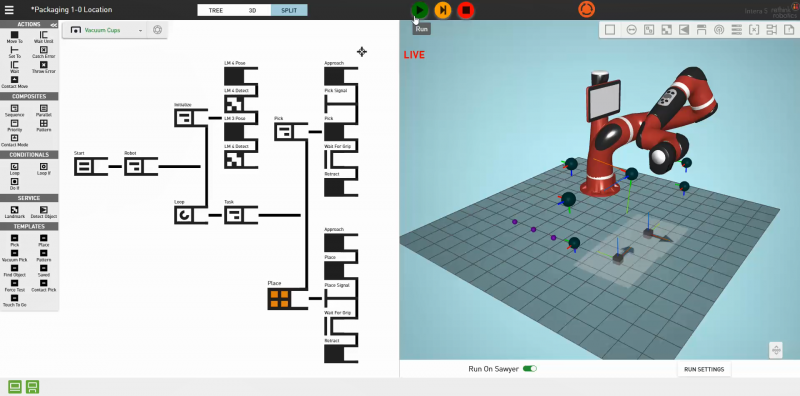Click the red Stop button
This screenshot has width=800, height=396.
[466, 10]
